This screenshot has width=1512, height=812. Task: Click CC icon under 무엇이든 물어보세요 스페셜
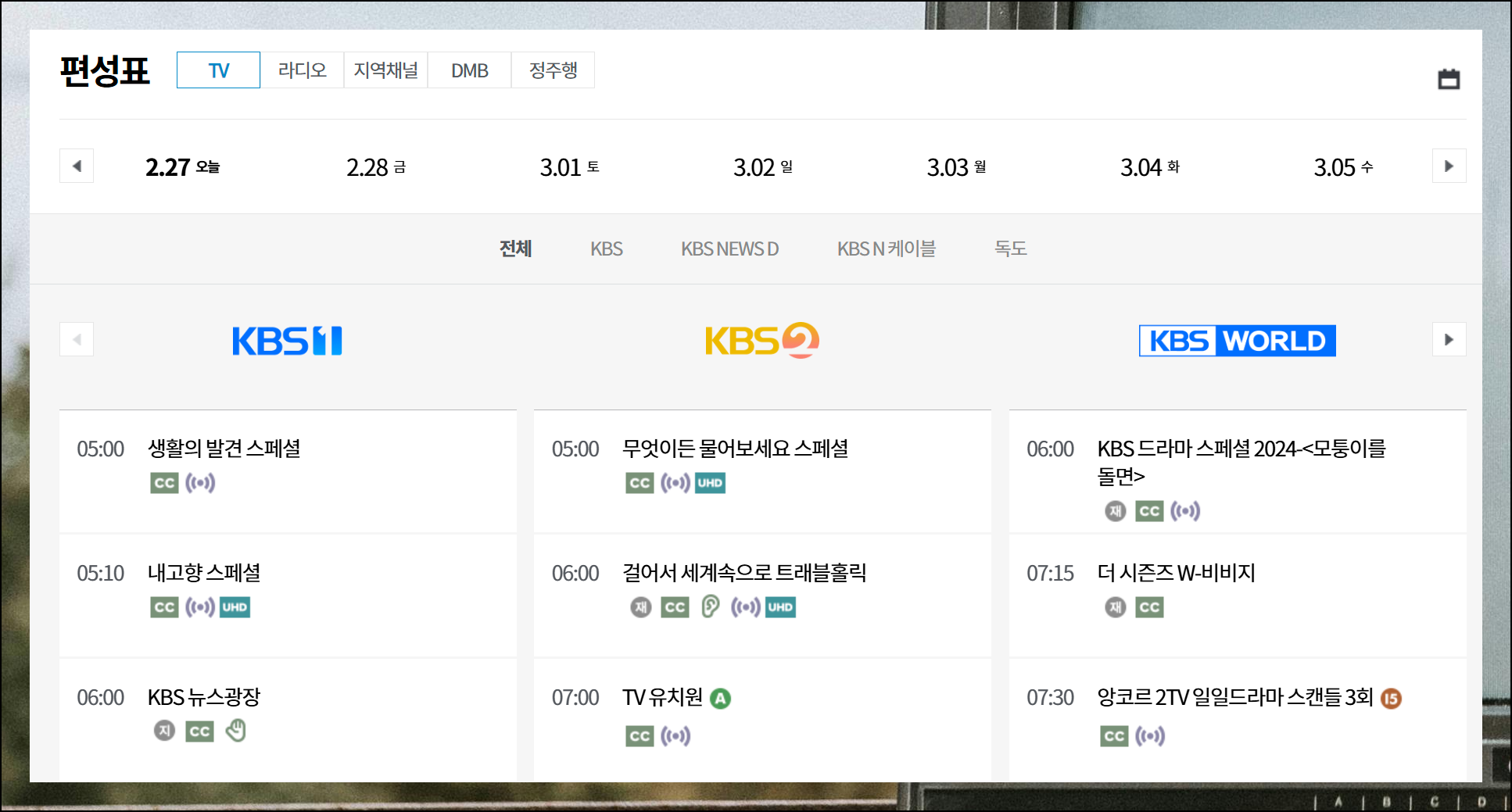[x=640, y=483]
